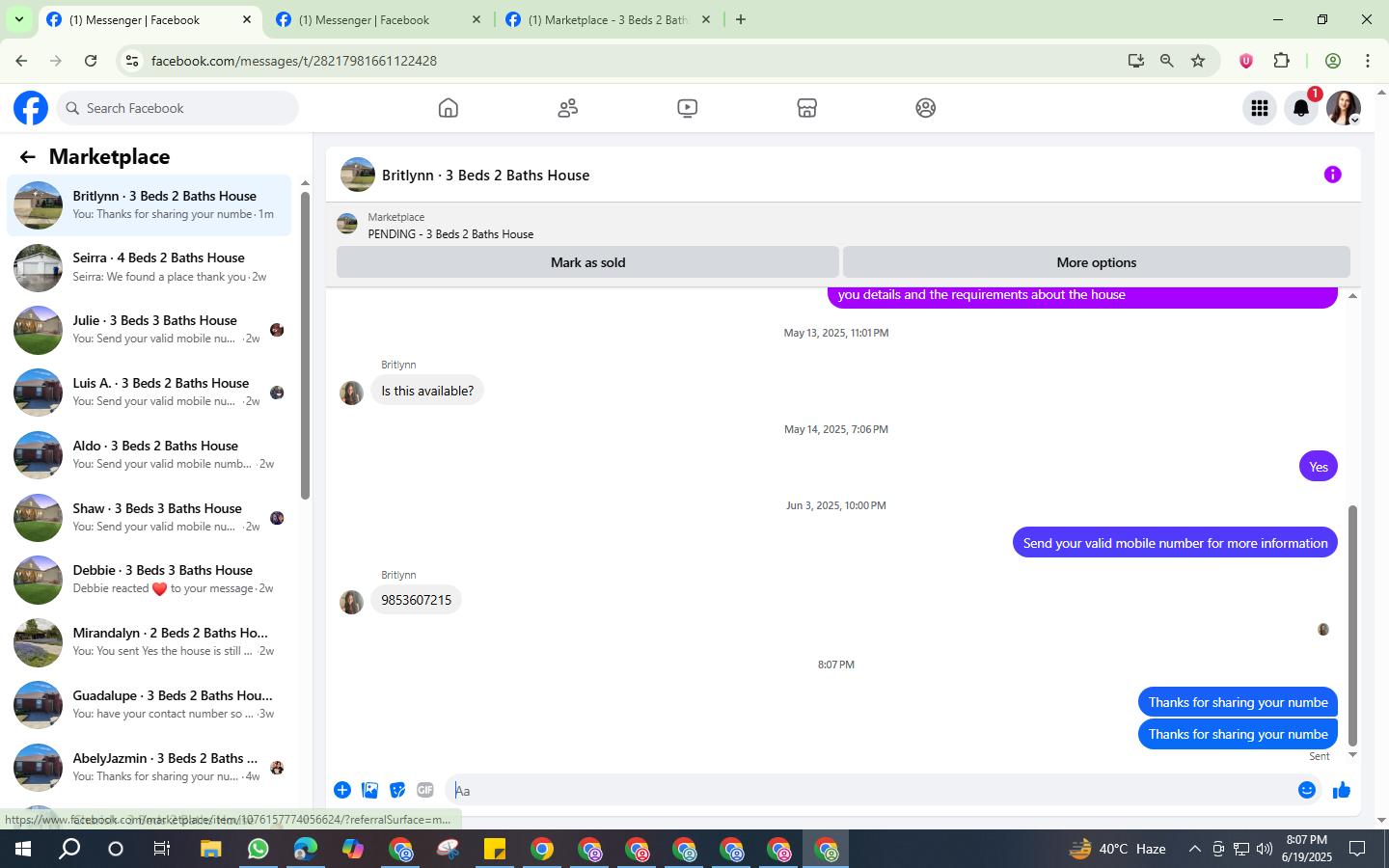The width and height of the screenshot is (1389, 868).
Task: Click the back arrow beside Marketplace heading
Action: pyautogui.click(x=27, y=157)
